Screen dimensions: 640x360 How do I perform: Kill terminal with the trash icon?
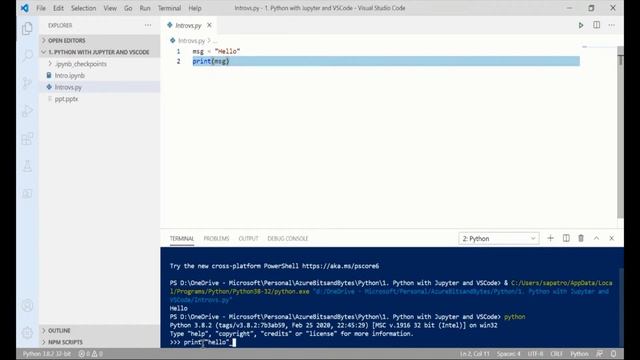[x=581, y=238]
